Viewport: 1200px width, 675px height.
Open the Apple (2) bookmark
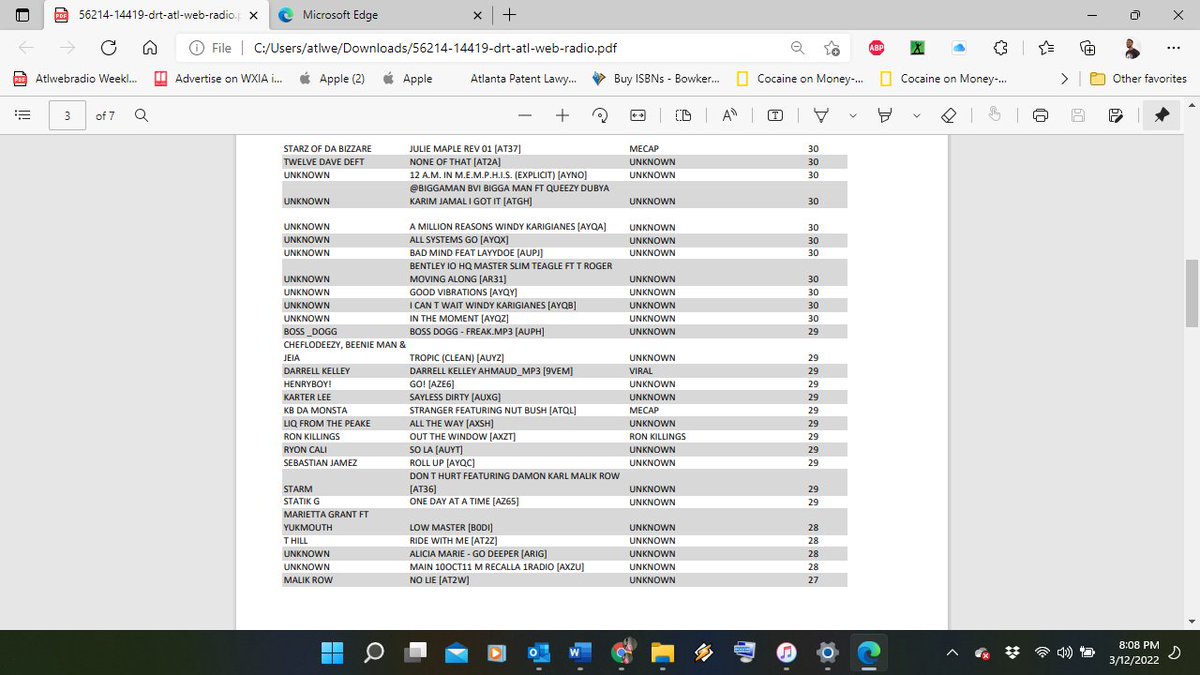point(332,78)
